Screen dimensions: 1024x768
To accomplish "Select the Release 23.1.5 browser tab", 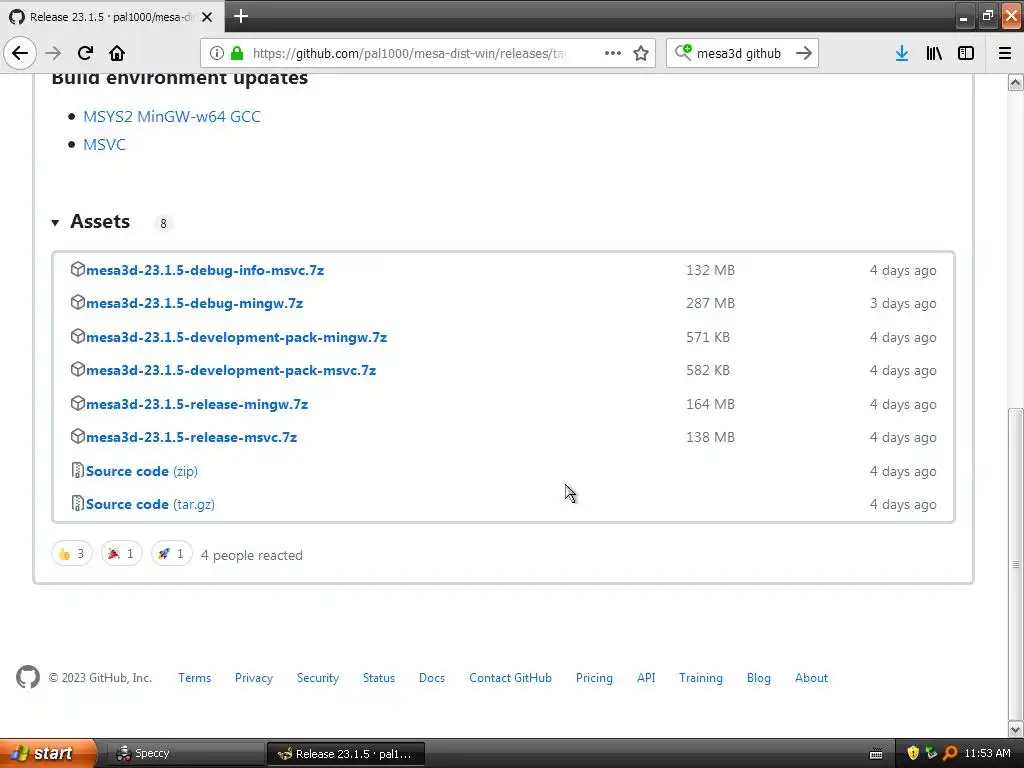I will [112, 17].
